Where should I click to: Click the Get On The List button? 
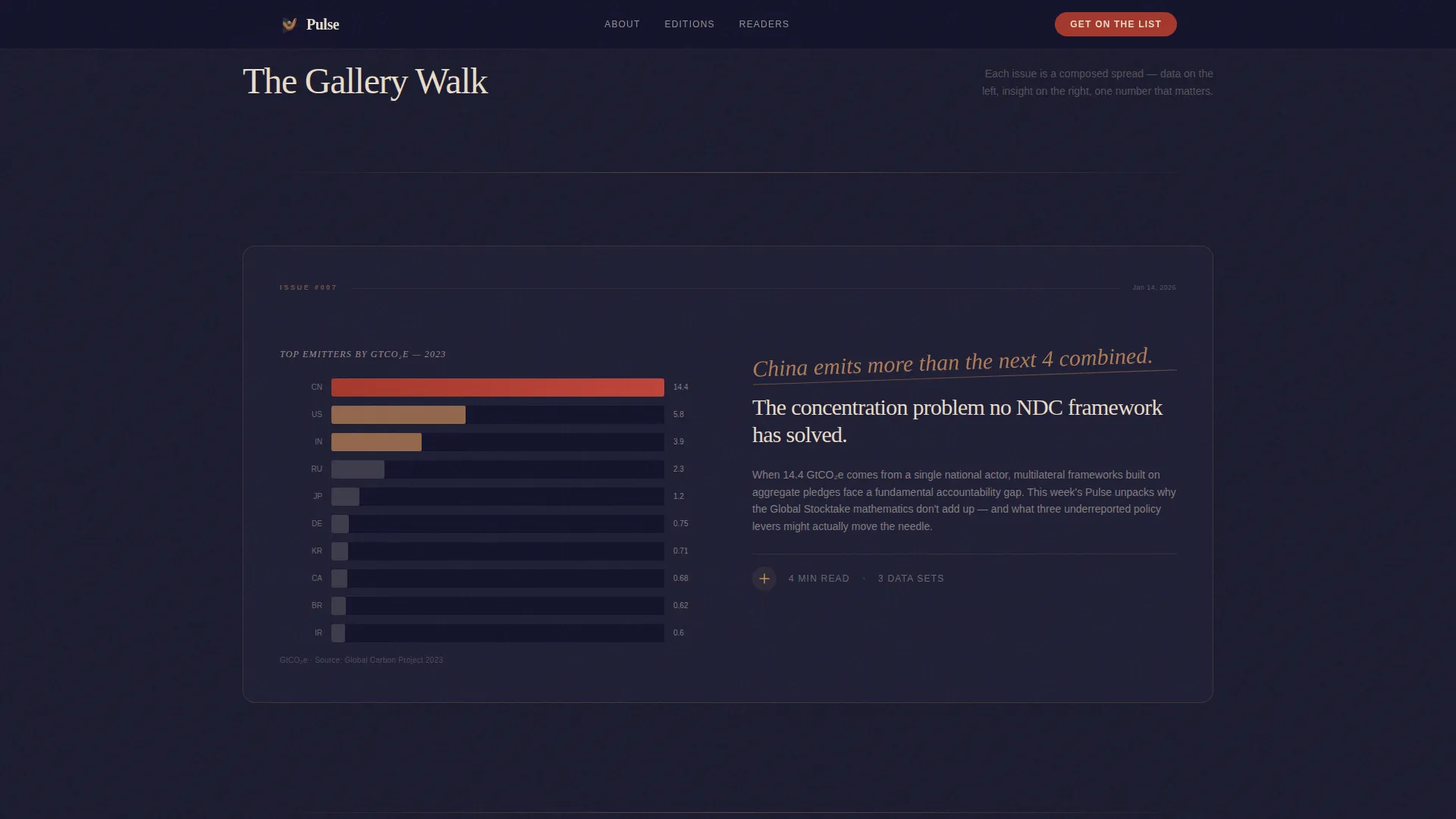click(x=1116, y=24)
